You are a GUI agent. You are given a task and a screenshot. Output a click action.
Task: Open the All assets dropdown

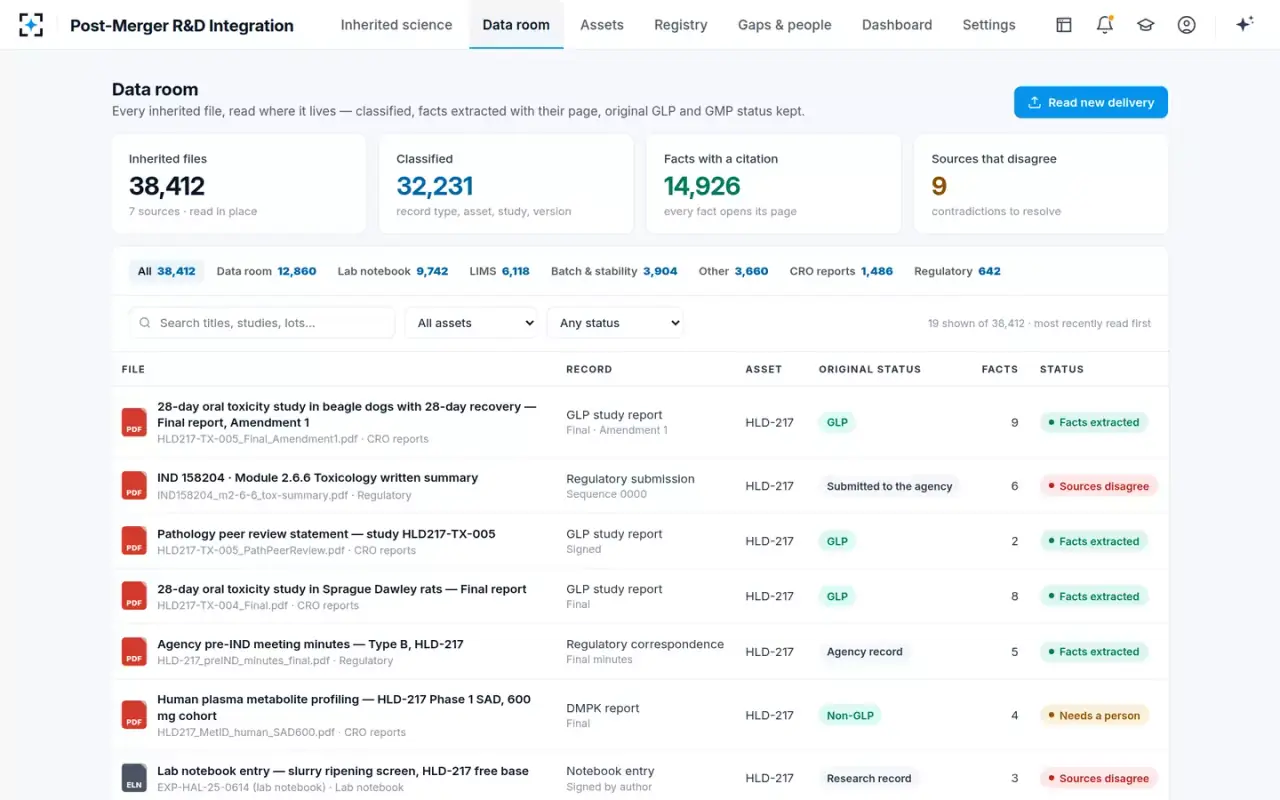[471, 323]
